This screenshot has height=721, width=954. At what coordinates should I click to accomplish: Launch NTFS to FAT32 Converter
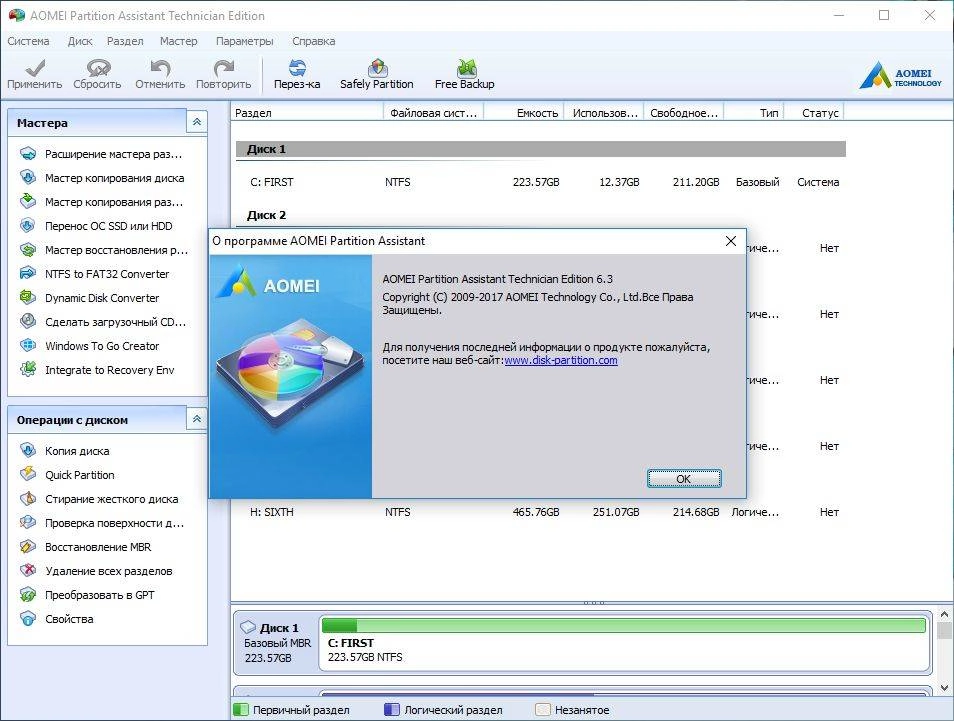(x=94, y=274)
